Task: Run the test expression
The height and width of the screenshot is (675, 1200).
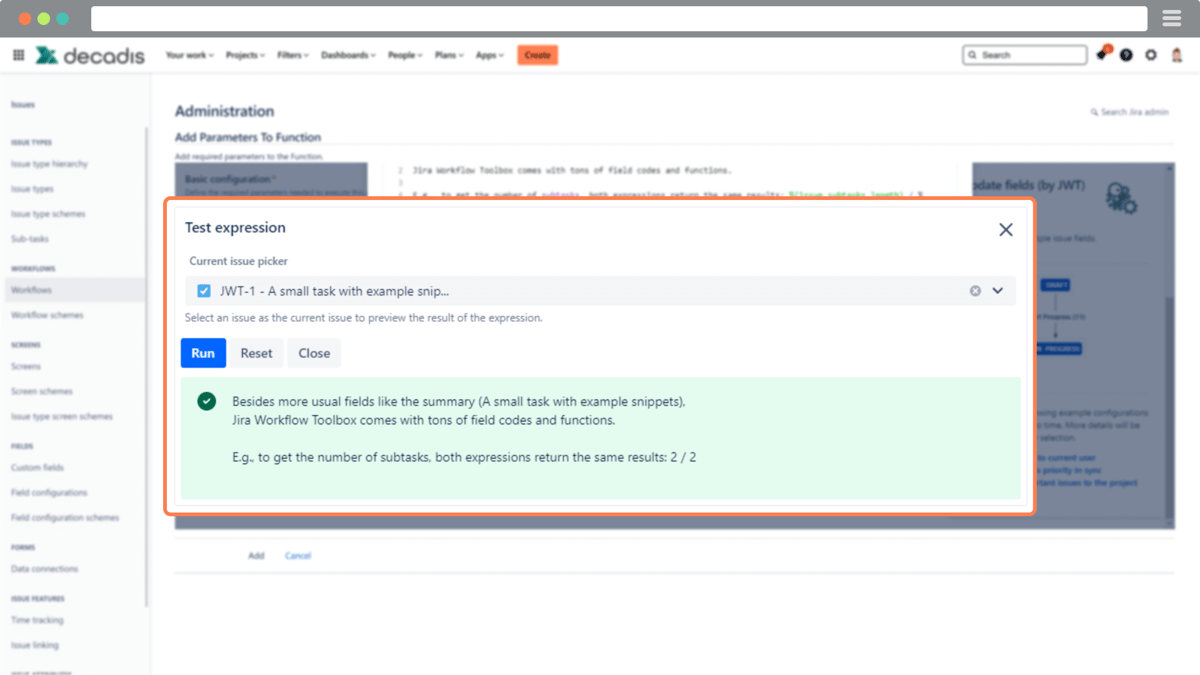Action: 203,353
